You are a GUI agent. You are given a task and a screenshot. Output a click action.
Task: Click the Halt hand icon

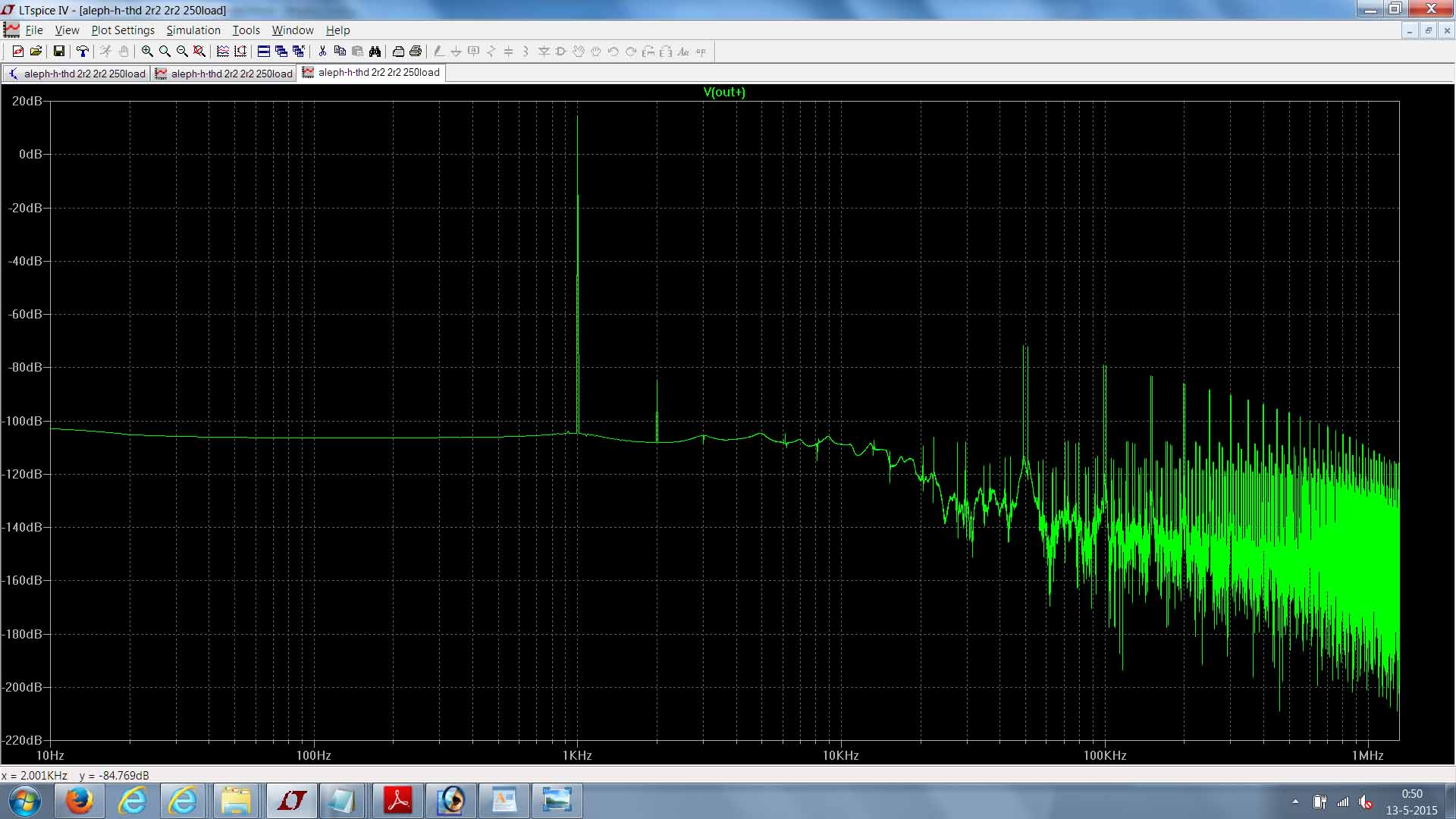pos(123,52)
